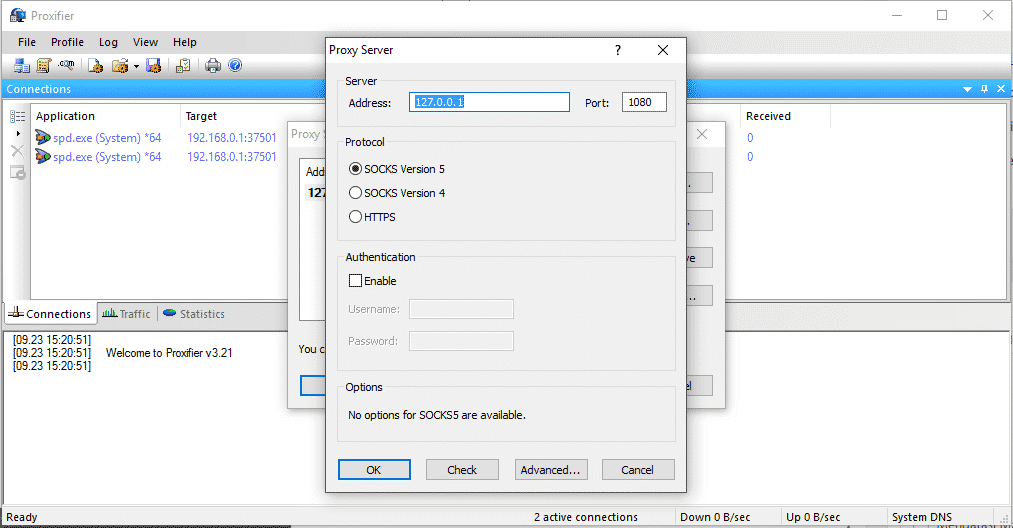Click the New Profile toolbar icon

click(x=96, y=66)
